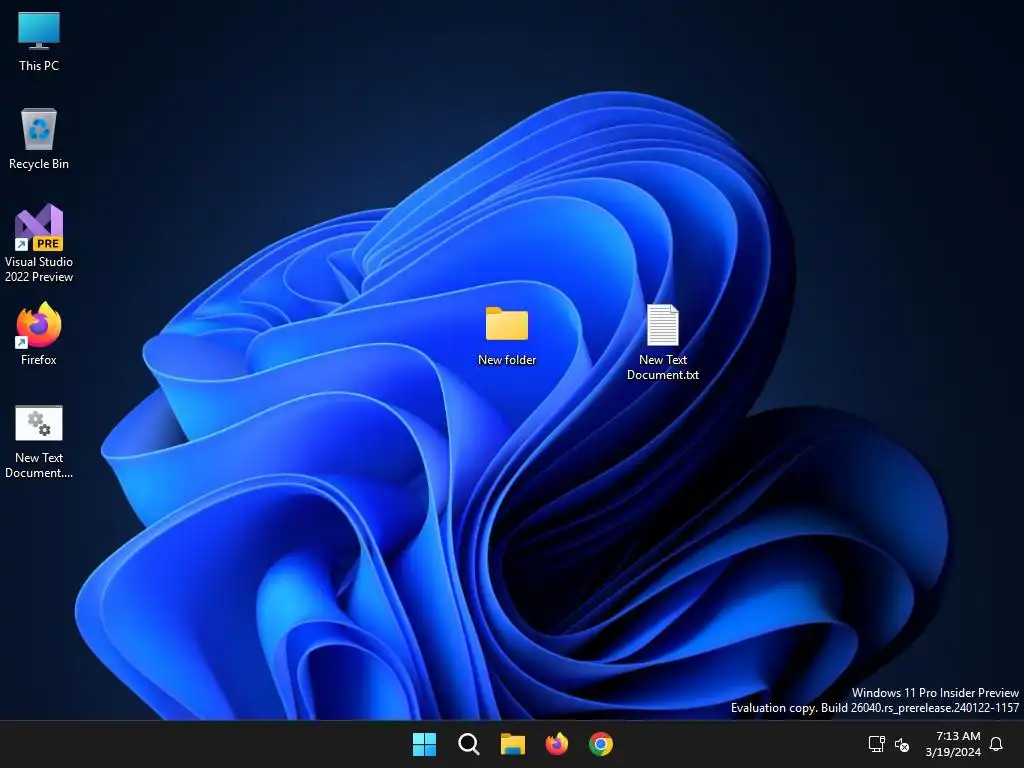The width and height of the screenshot is (1024, 768).
Task: Click the 'This PC' label text
Action: [39, 66]
